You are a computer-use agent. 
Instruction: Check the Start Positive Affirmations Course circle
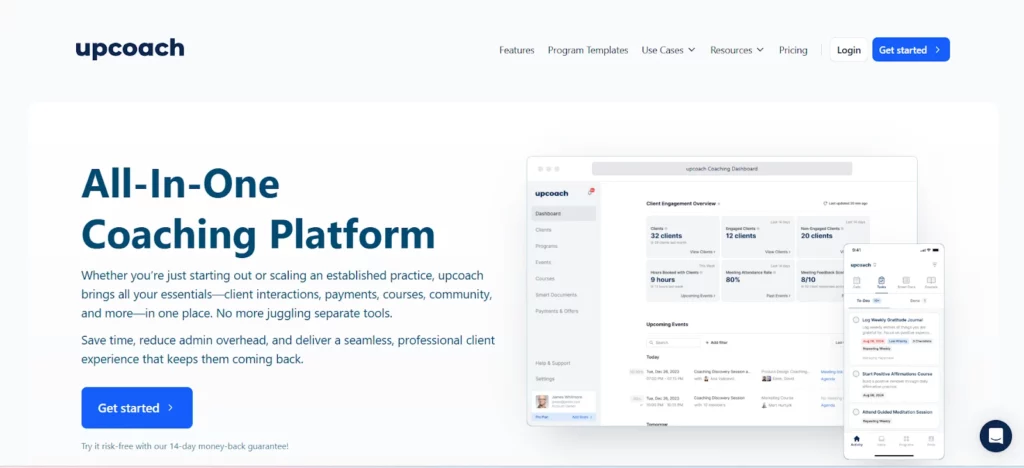856,373
